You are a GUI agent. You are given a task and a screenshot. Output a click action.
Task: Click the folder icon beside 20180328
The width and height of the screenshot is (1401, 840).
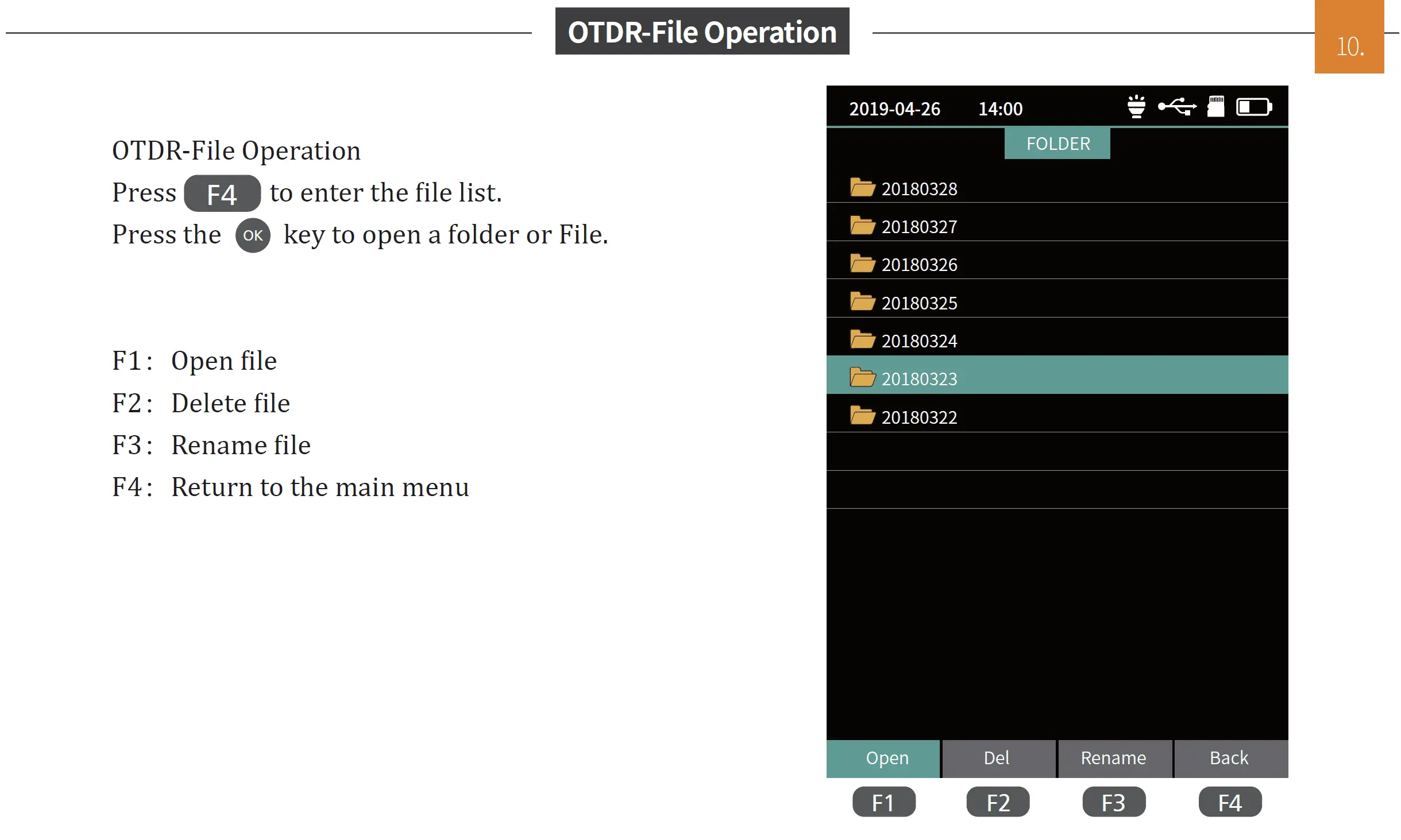862,188
